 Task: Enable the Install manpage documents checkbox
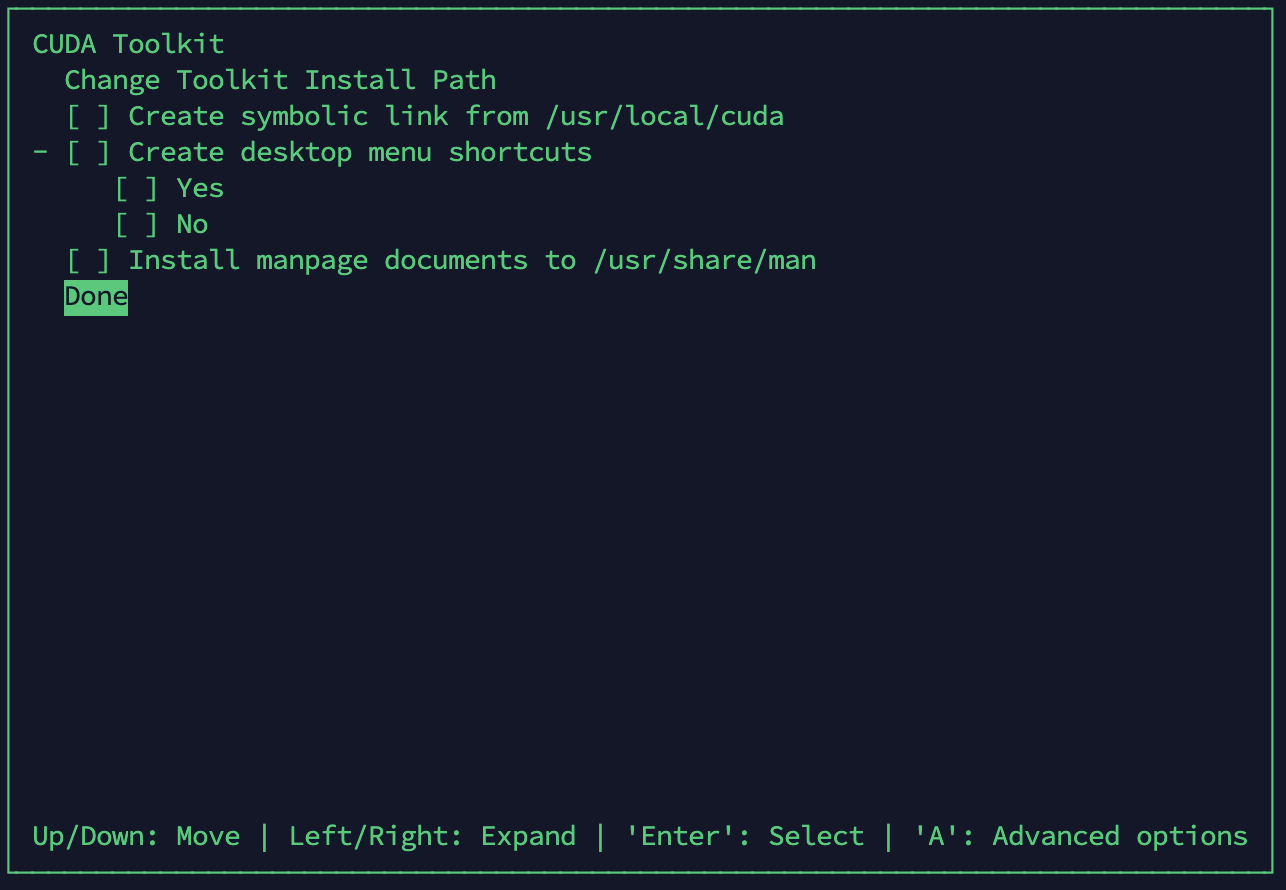[x=88, y=260]
